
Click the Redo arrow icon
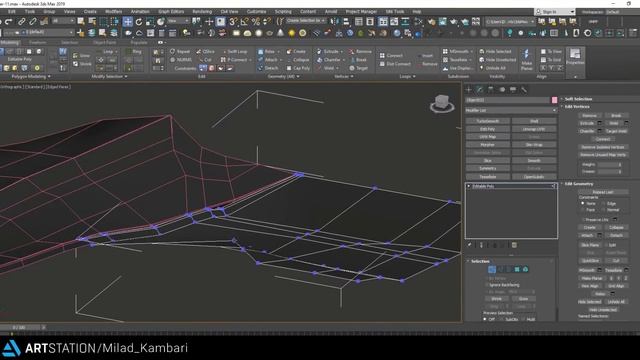pos(9,22)
